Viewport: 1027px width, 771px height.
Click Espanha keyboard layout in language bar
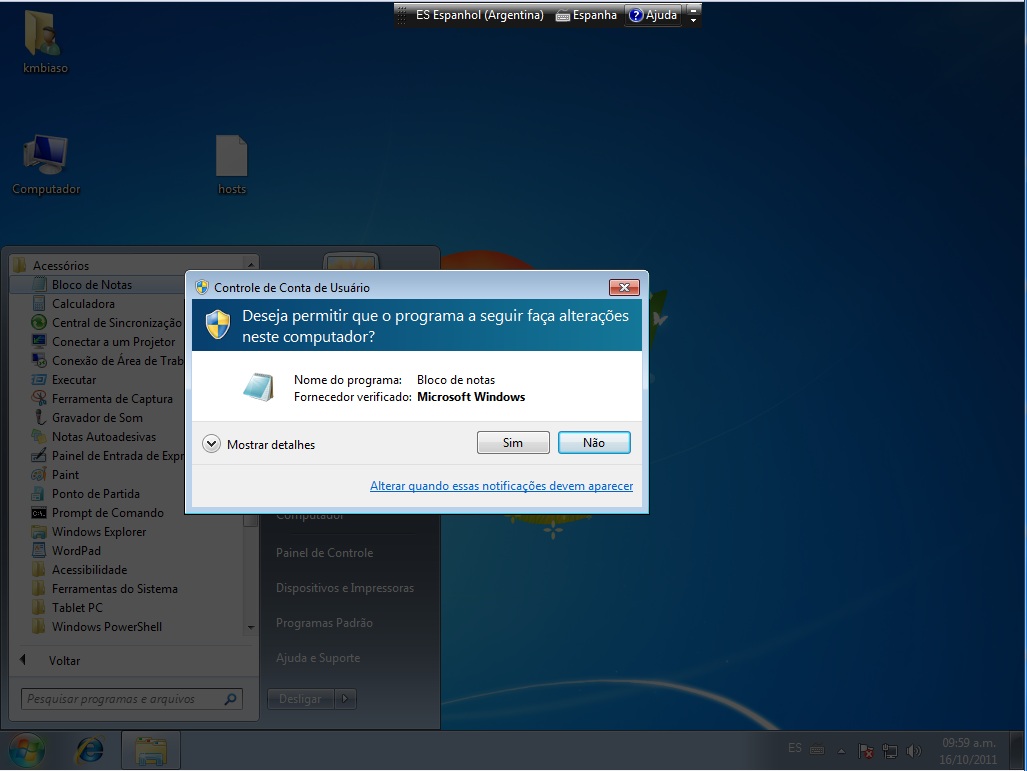click(x=586, y=15)
